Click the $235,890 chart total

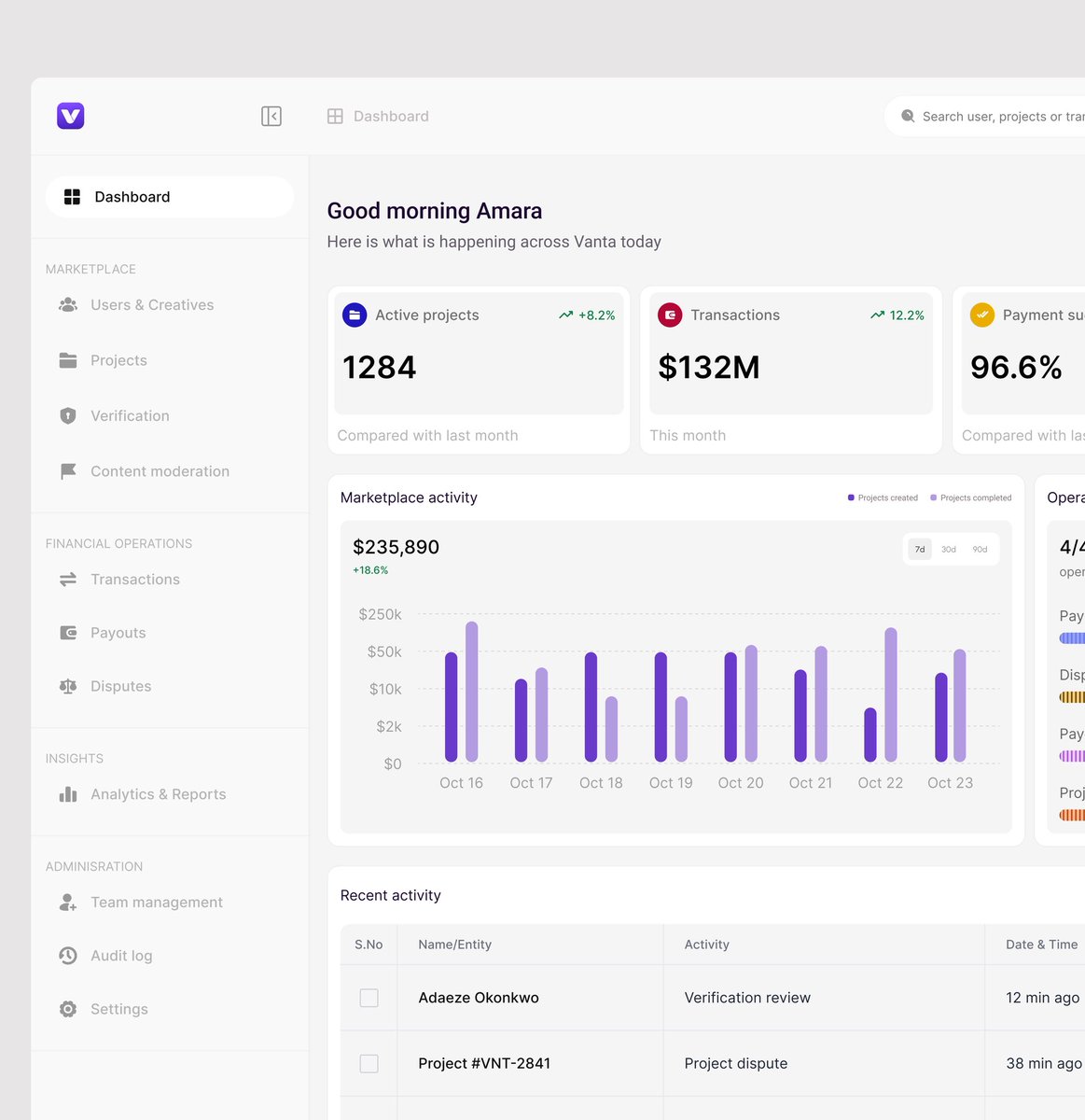[396, 547]
